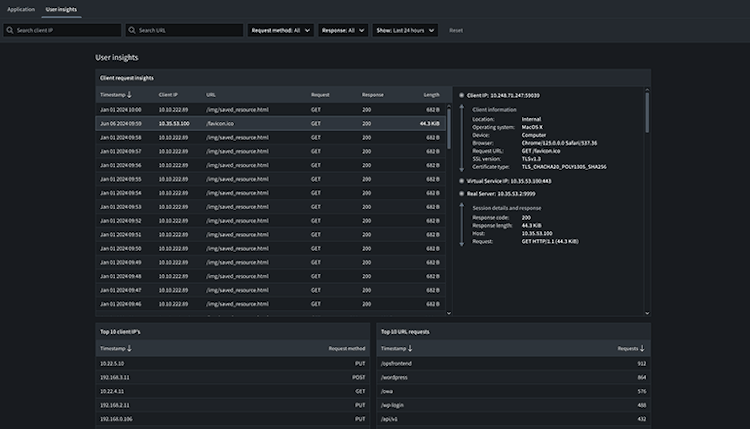Expand the Response filter dropdown
The height and width of the screenshot is (429, 750).
344,31
